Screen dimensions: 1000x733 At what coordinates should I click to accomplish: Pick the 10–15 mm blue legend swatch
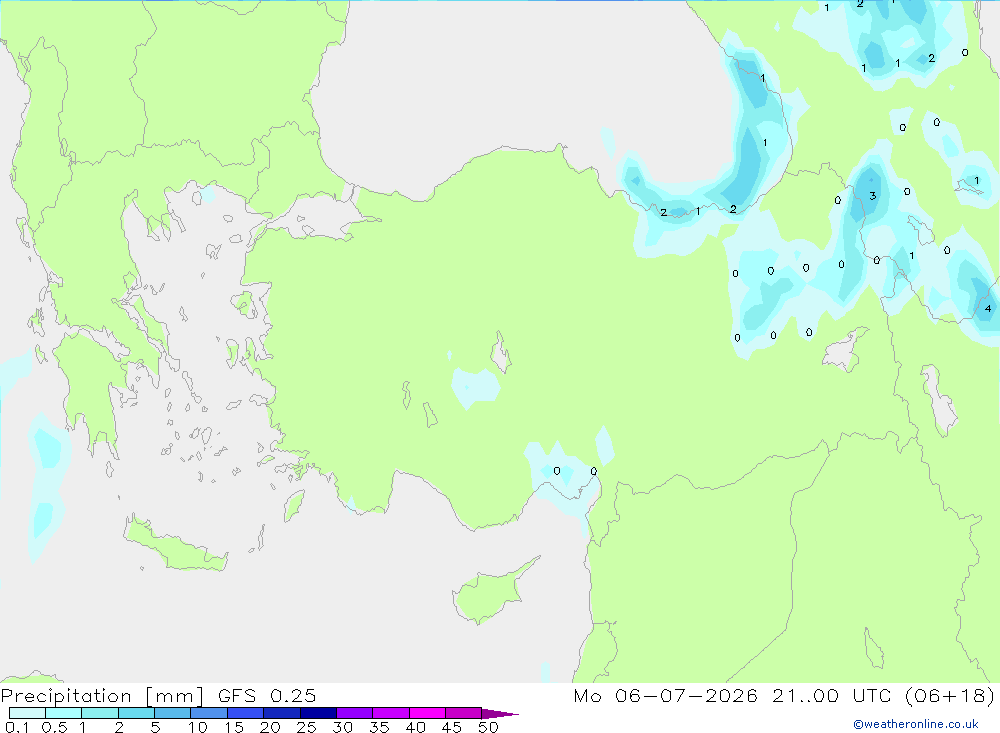209,713
